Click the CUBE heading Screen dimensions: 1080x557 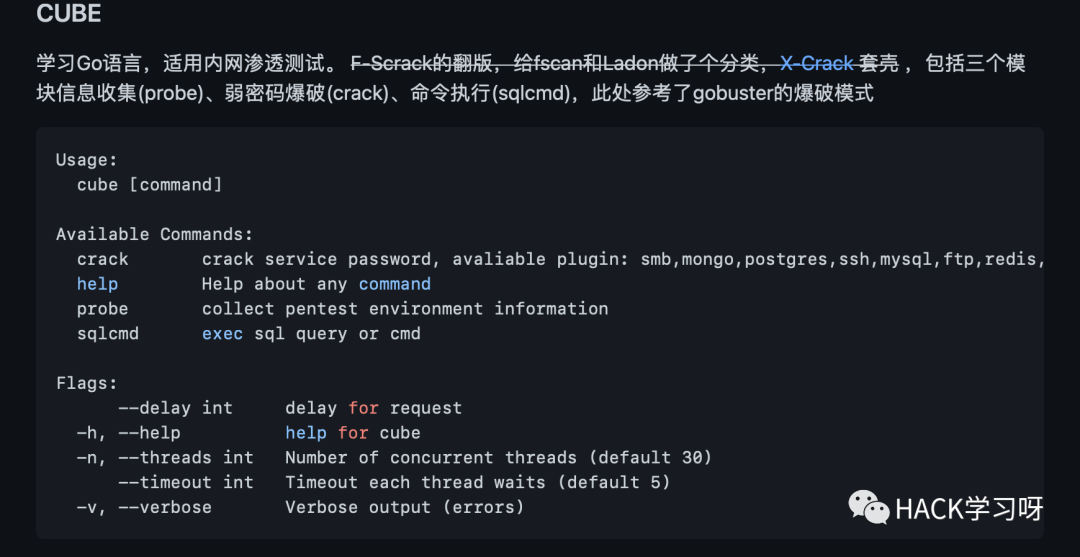click(69, 14)
